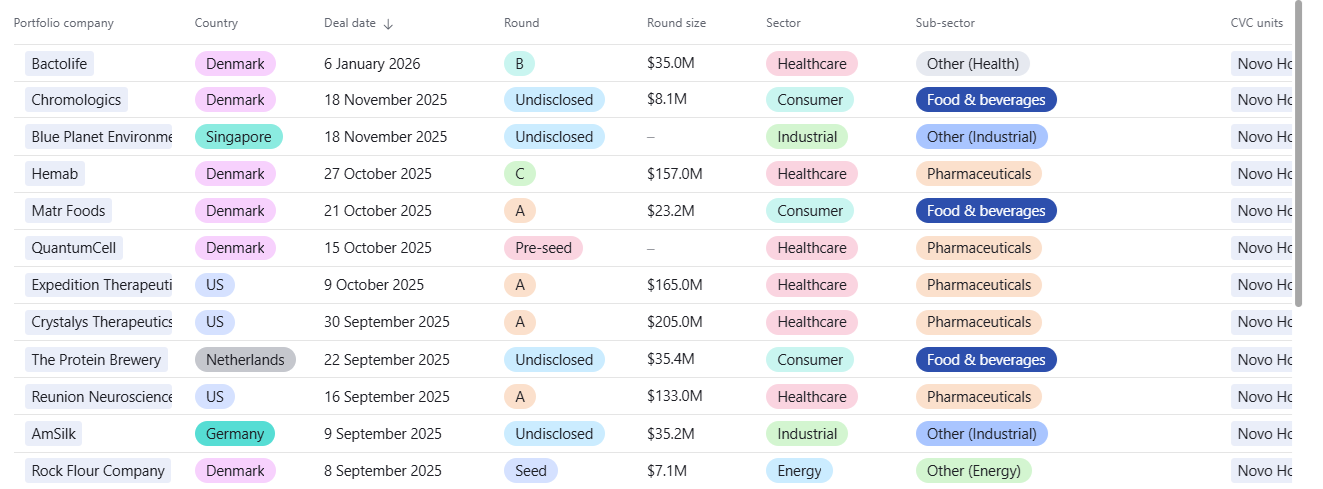Click the Pre-seed round badge
The width and height of the screenshot is (1323, 489).
pyautogui.click(x=543, y=248)
